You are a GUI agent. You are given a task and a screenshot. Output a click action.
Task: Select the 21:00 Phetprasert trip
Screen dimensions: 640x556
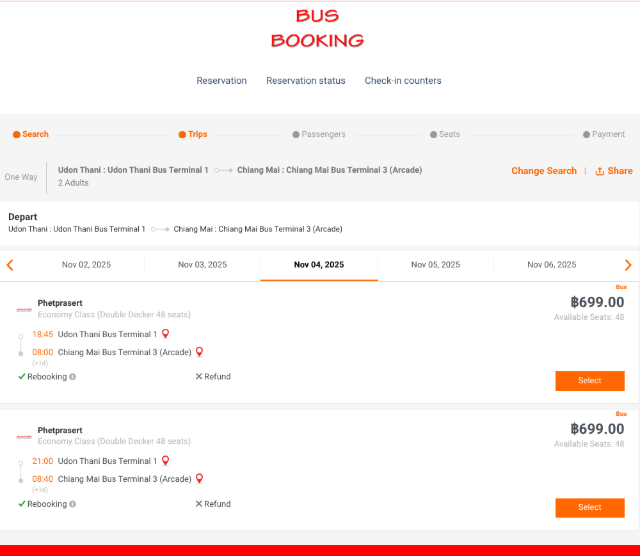(x=589, y=508)
